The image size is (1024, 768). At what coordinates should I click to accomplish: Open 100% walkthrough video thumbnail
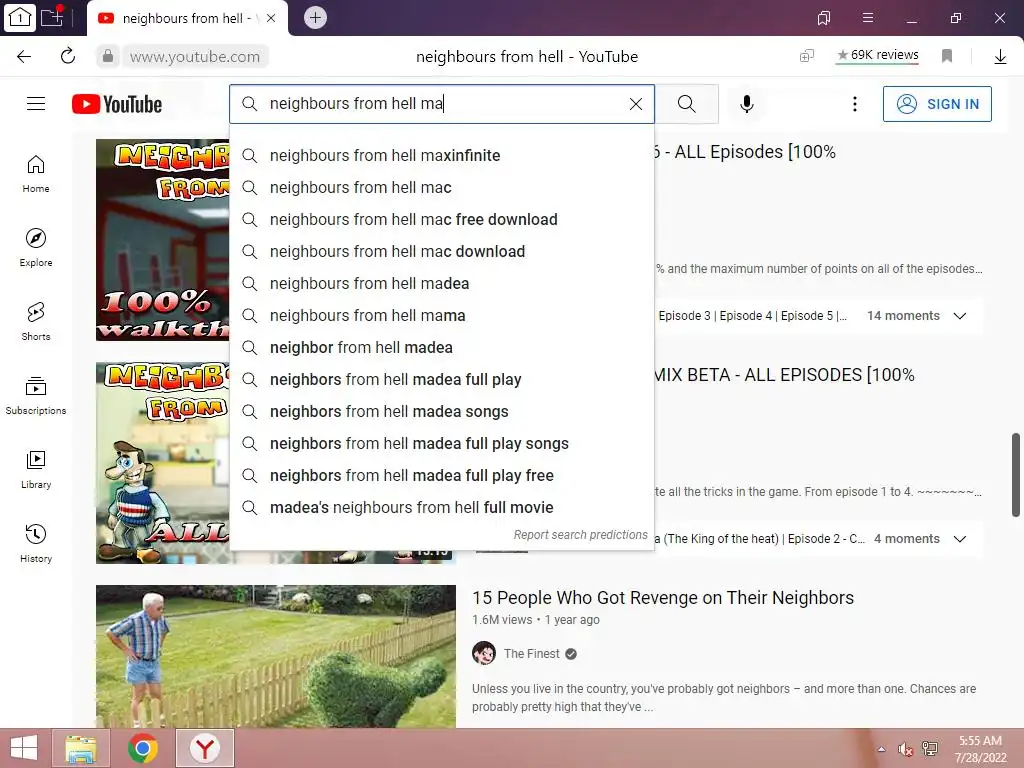click(163, 240)
